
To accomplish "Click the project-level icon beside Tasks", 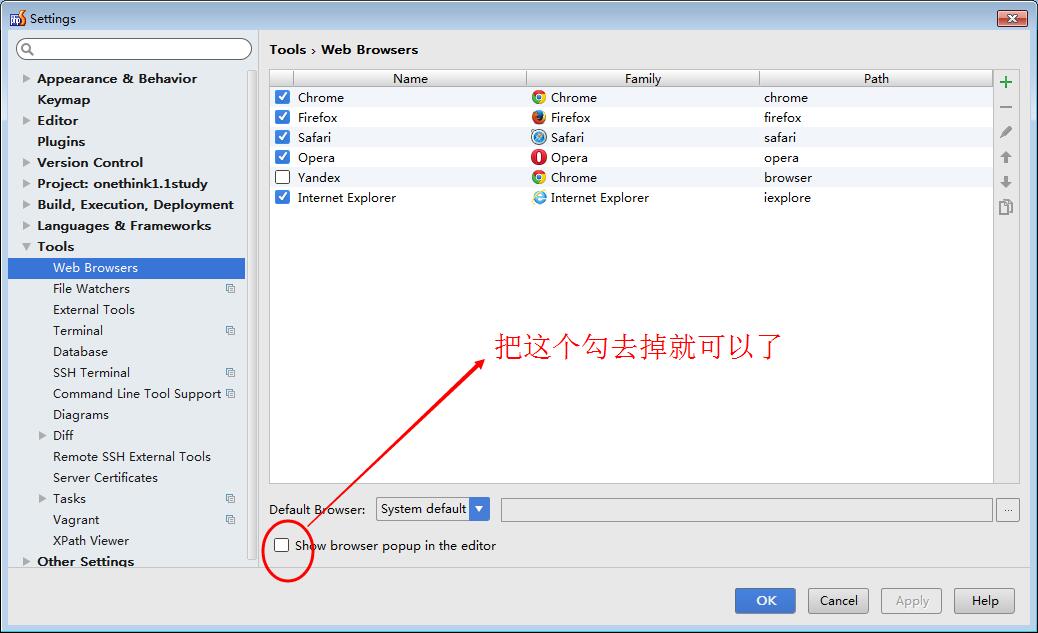I will click(x=230, y=499).
